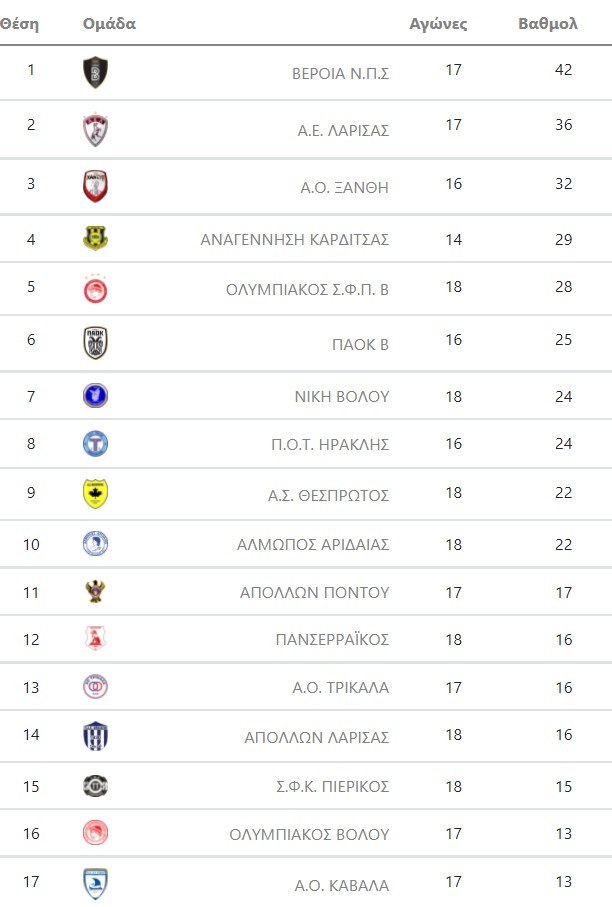Screen dimensions: 612x907
Task: Click the Π.Ο.Τ. ΗΡΑΚΛΗΣ circular logo
Action: click(x=95, y=444)
